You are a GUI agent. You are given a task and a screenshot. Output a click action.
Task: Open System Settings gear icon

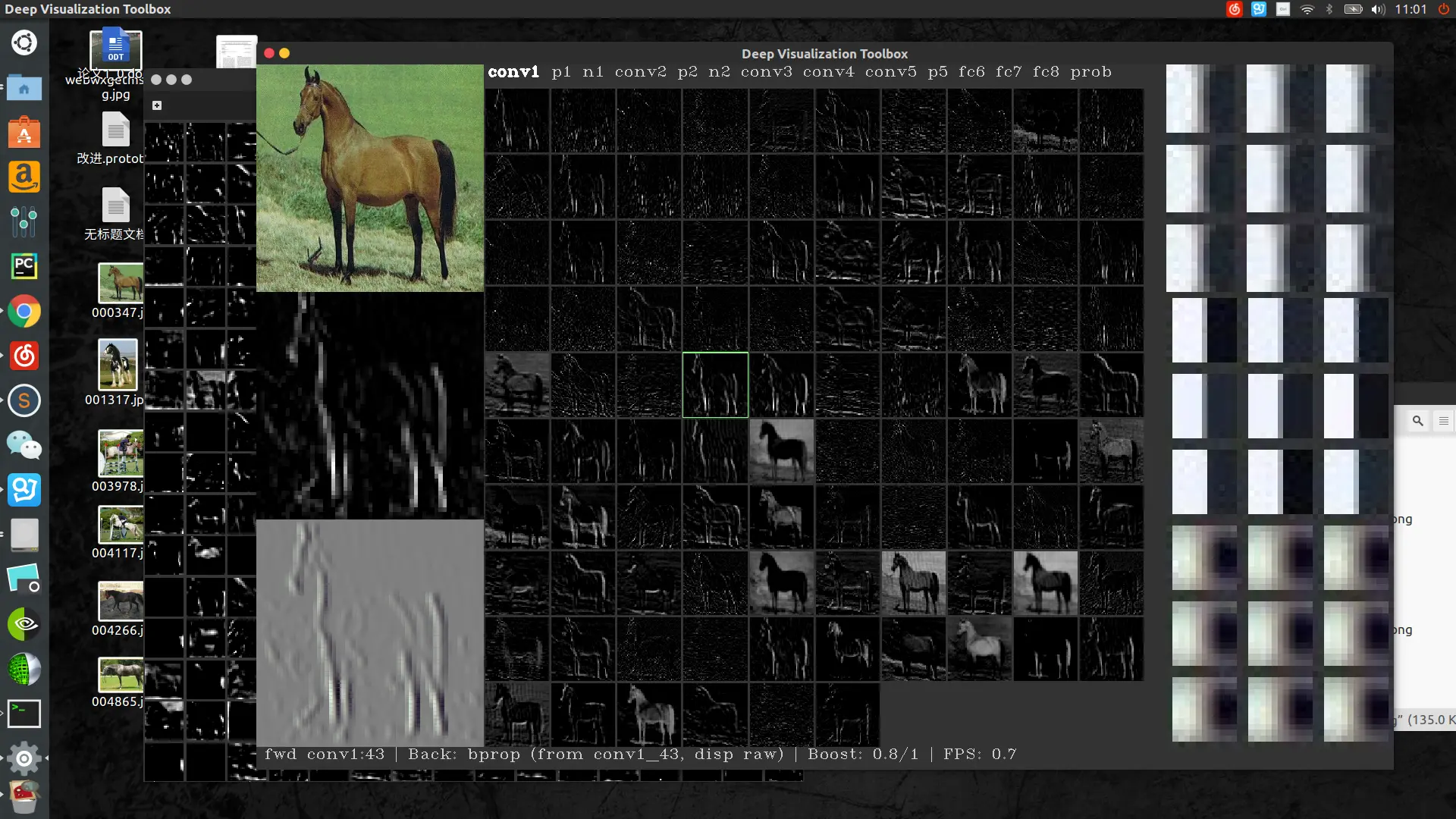click(24, 758)
